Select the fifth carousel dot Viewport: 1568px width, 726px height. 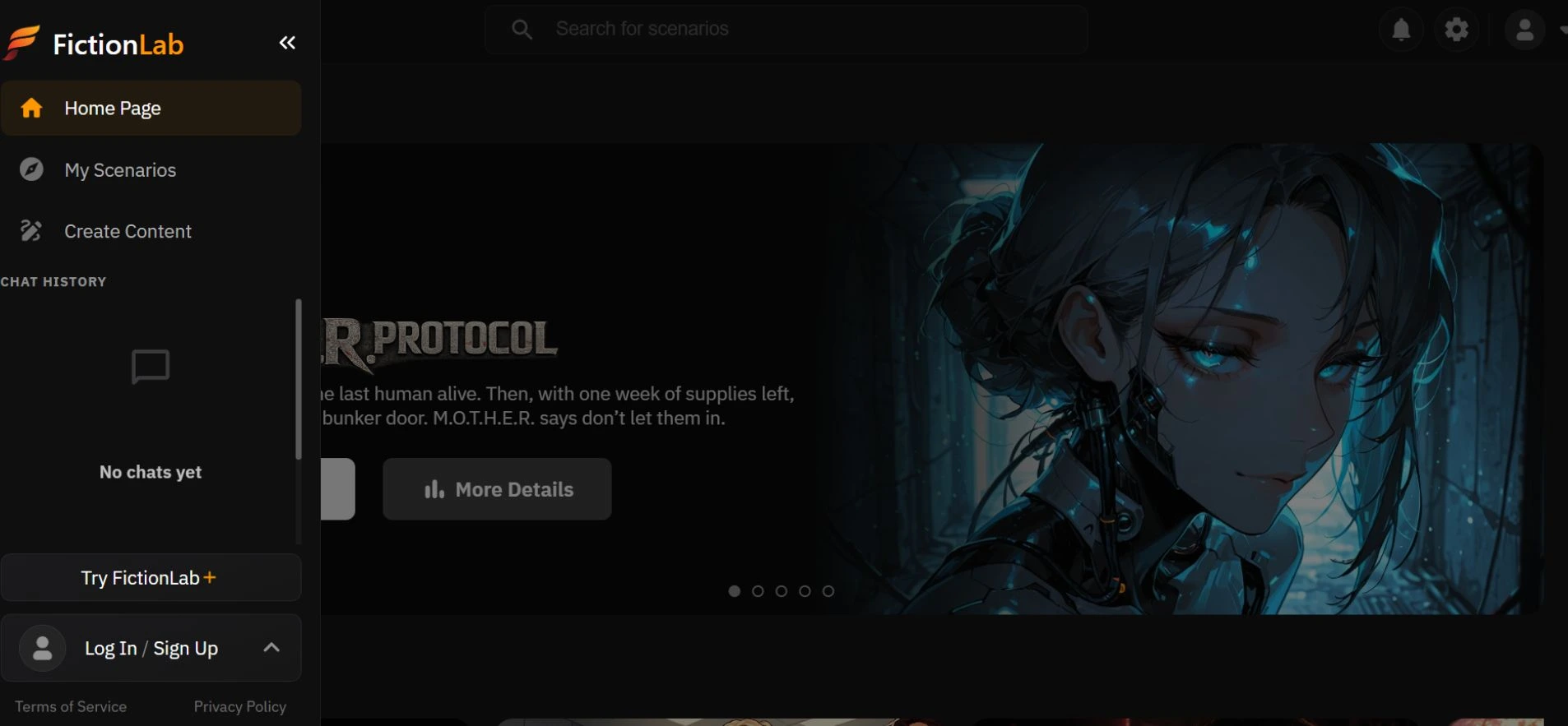pyautogui.click(x=828, y=591)
